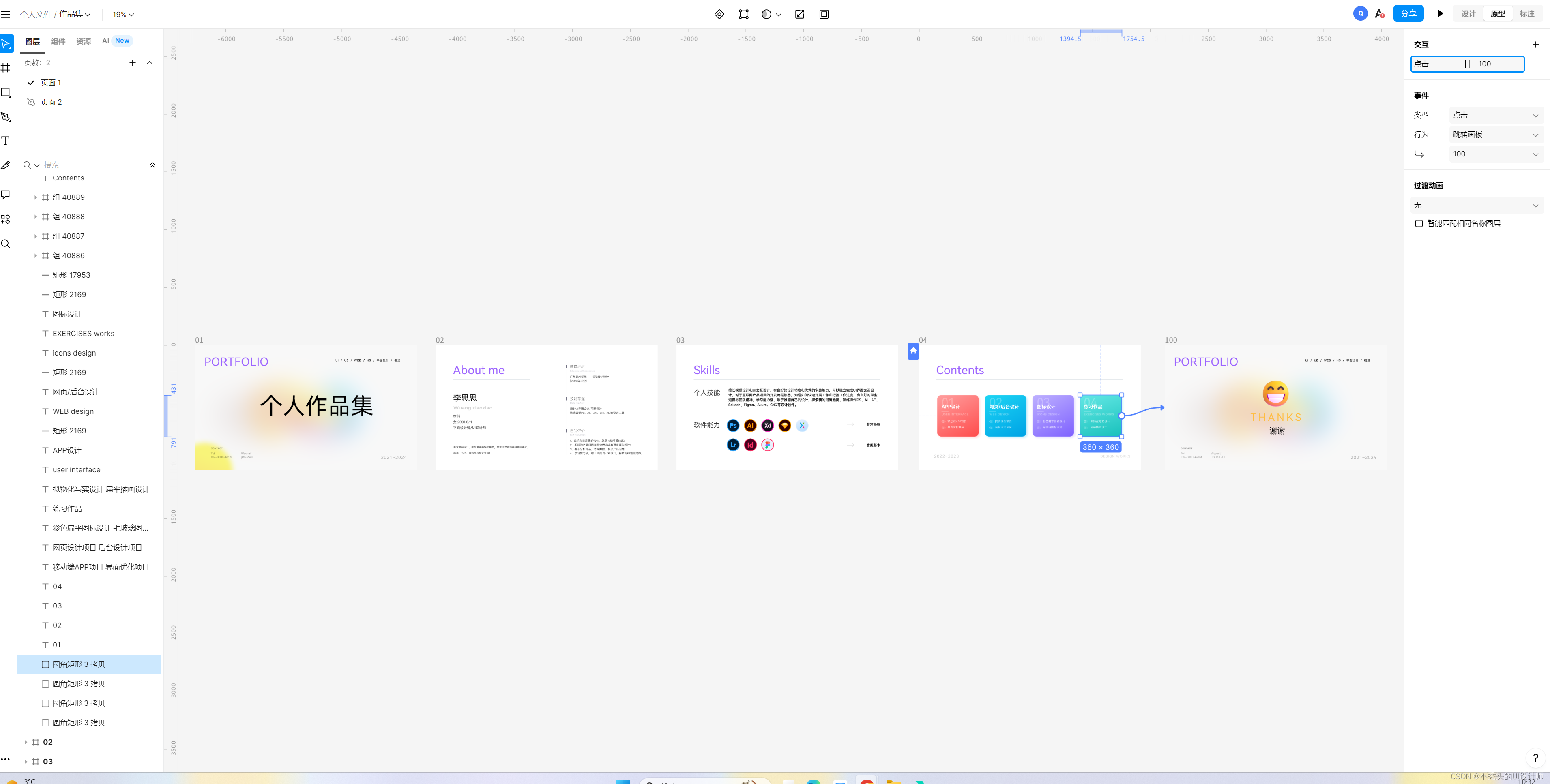Switch to the 组件 panel tab

click(x=58, y=41)
